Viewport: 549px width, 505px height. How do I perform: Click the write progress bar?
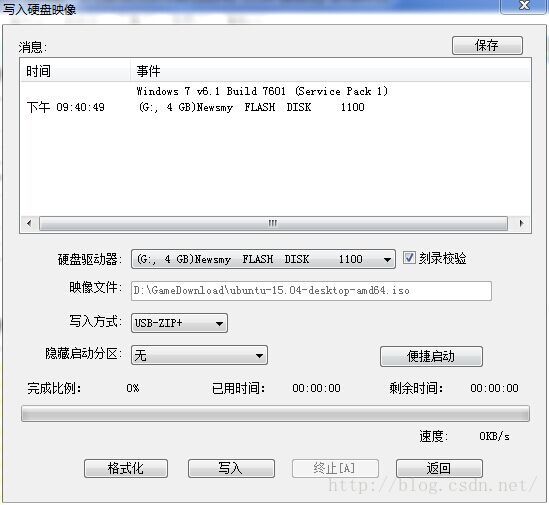point(275,413)
